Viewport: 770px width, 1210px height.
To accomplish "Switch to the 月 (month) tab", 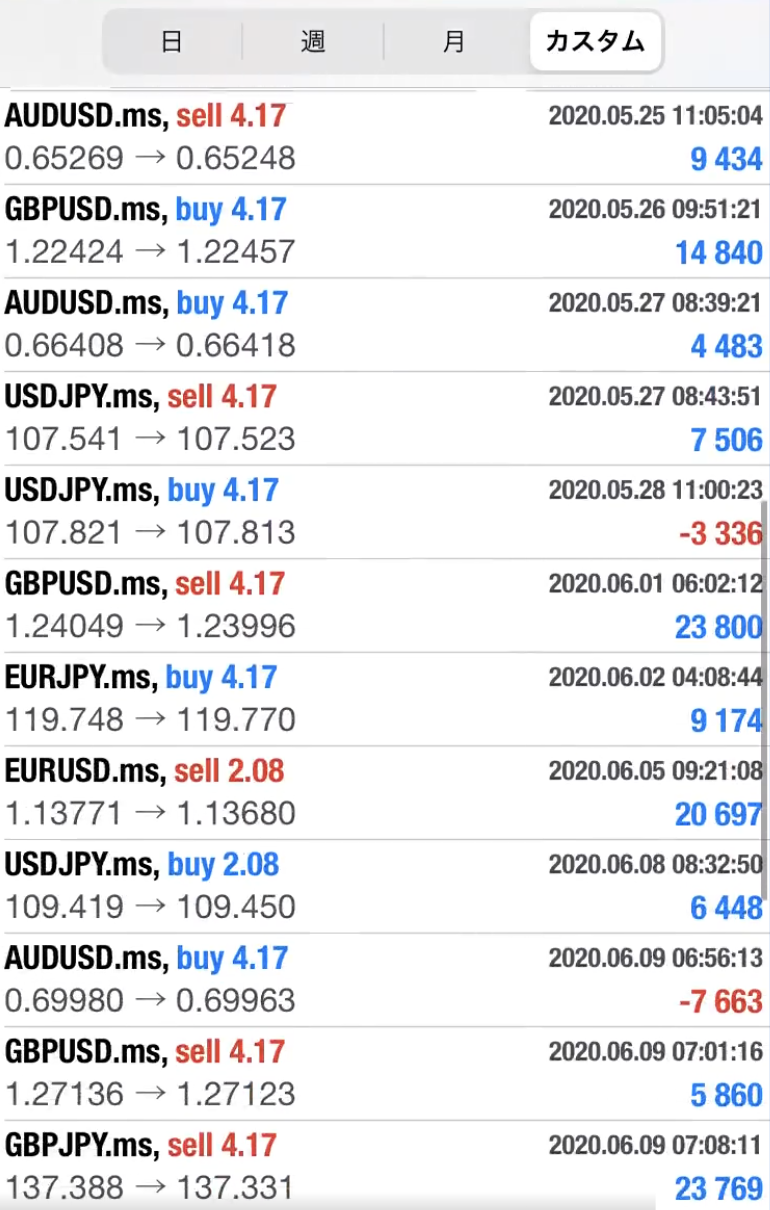I will pos(454,42).
